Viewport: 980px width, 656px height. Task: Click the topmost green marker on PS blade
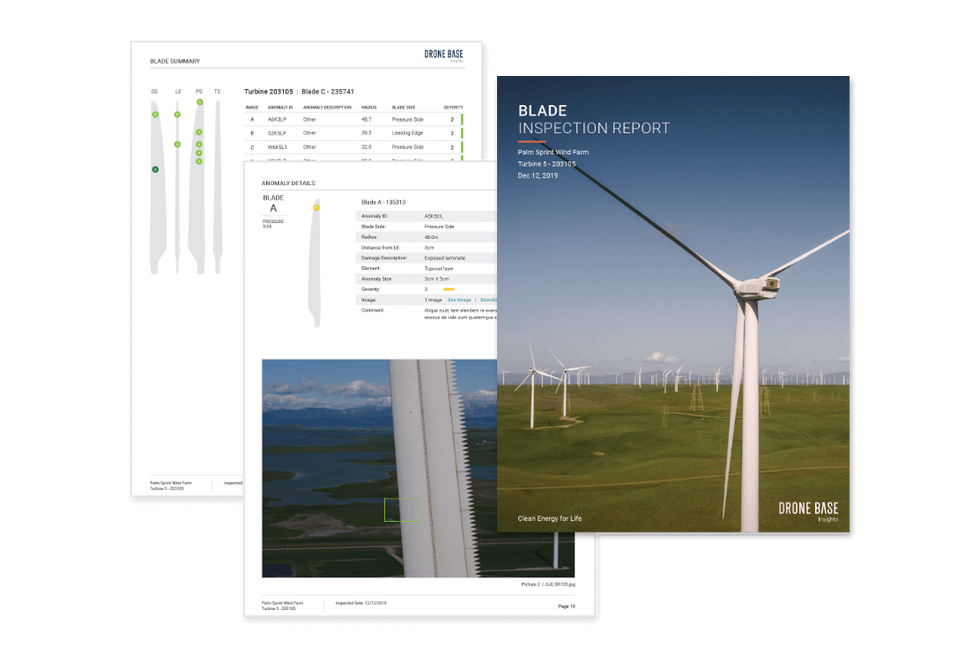199,102
